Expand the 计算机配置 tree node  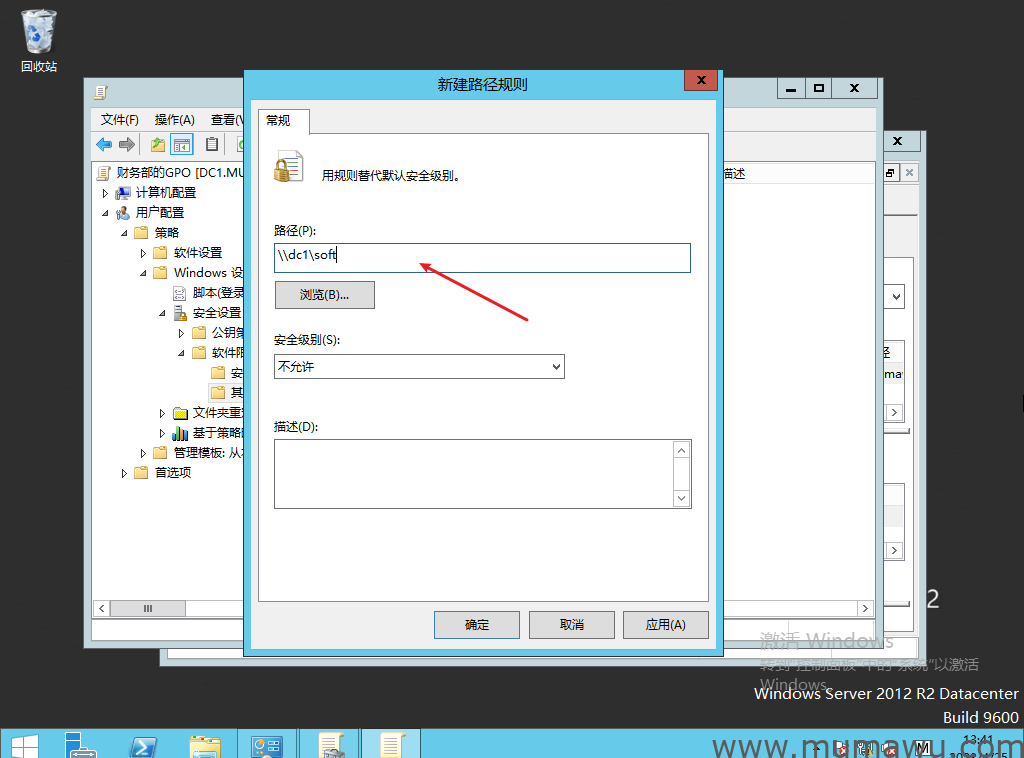106,193
